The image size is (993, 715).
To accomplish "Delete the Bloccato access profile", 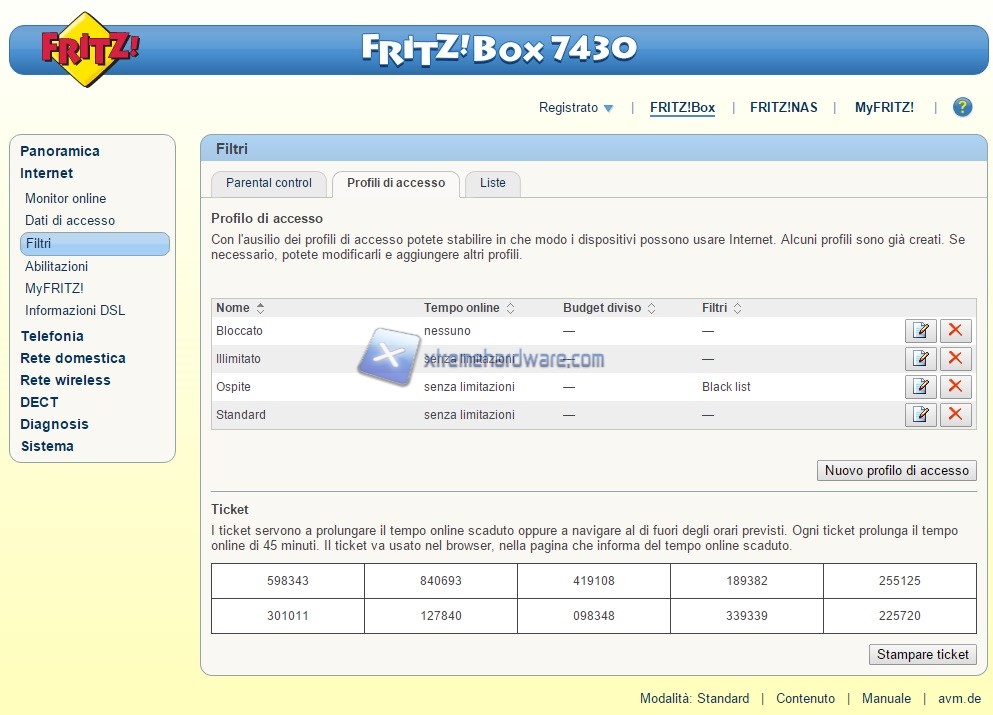I will tap(956, 331).
